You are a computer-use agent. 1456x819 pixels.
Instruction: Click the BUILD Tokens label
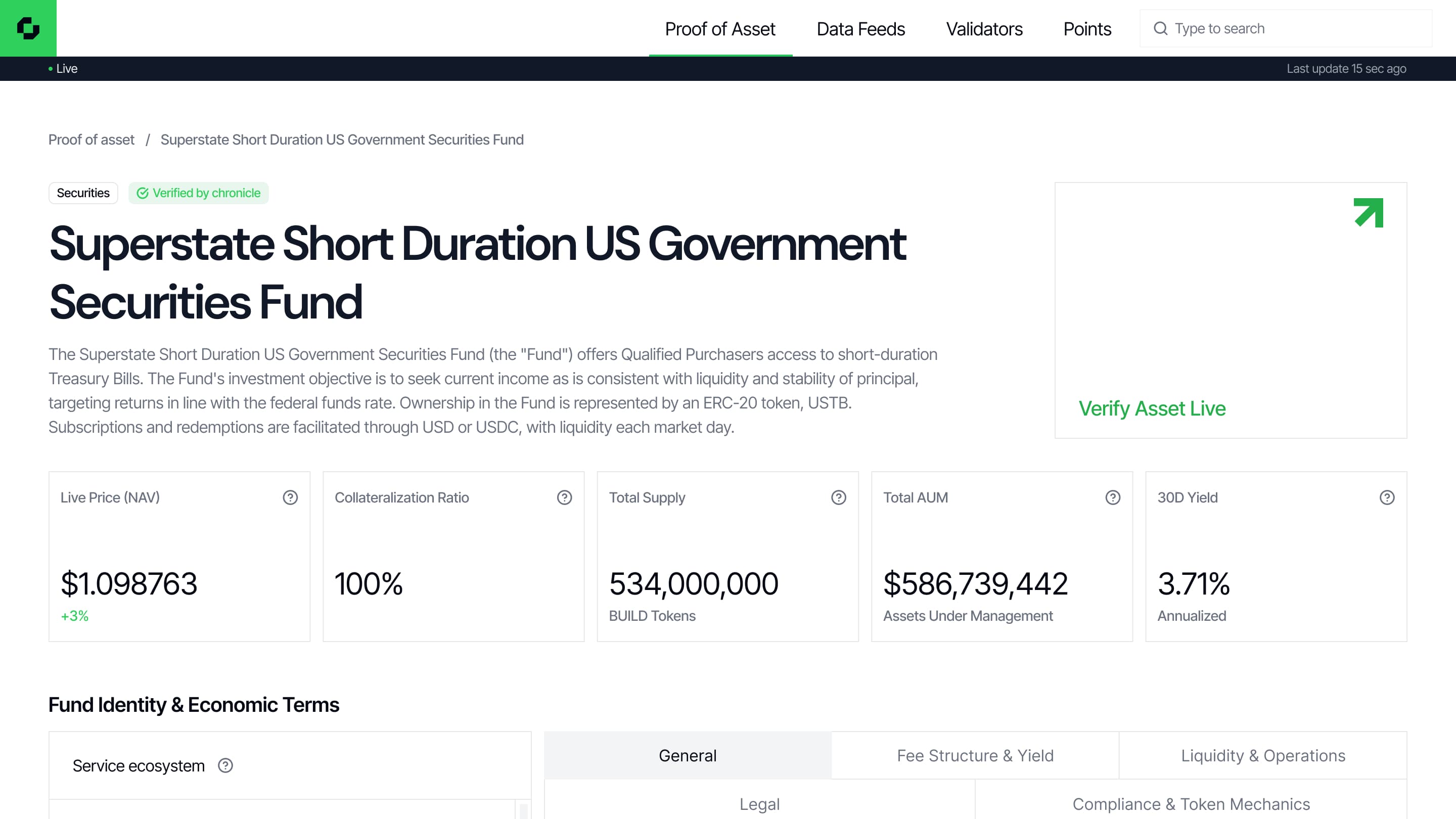point(652,616)
